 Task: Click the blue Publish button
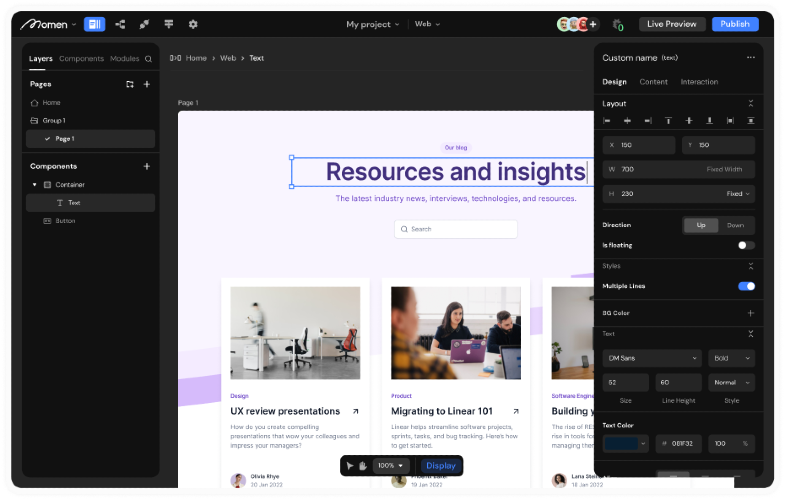pyautogui.click(x=735, y=24)
